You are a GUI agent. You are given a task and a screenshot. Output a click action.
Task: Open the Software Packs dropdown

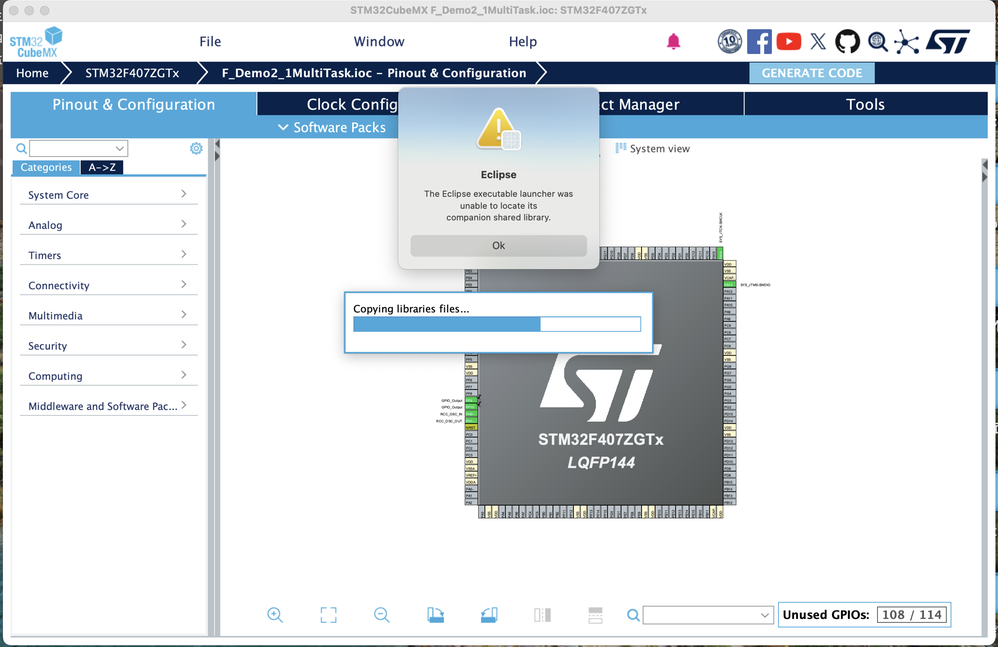click(332, 127)
